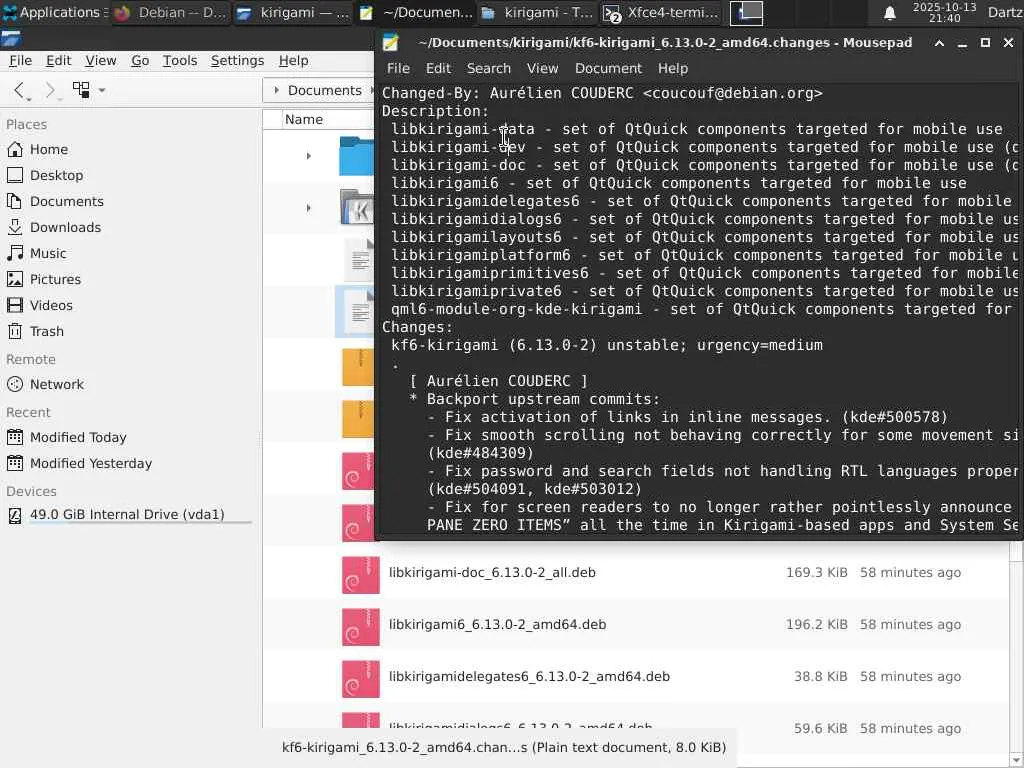The image size is (1024, 768).
Task: Expand the first blue folder row
Action: click(x=308, y=156)
